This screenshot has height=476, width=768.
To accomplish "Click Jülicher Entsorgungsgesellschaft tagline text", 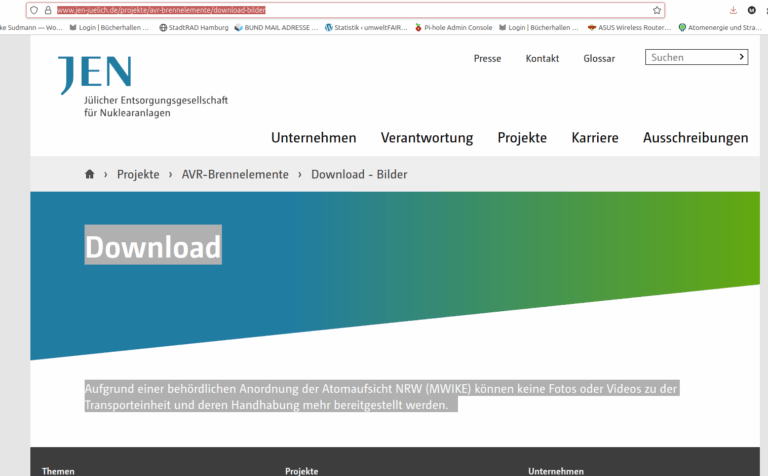I will [x=156, y=106].
